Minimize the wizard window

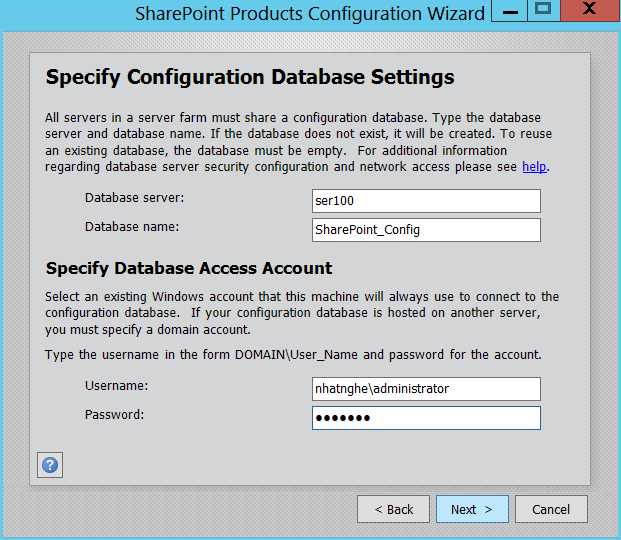click(509, 11)
